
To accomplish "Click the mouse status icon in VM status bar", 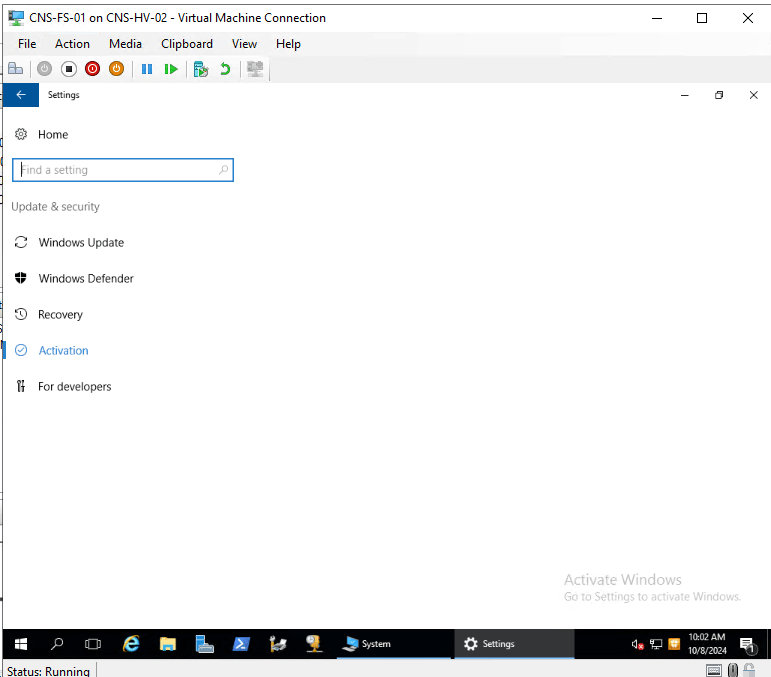I will point(733,670).
